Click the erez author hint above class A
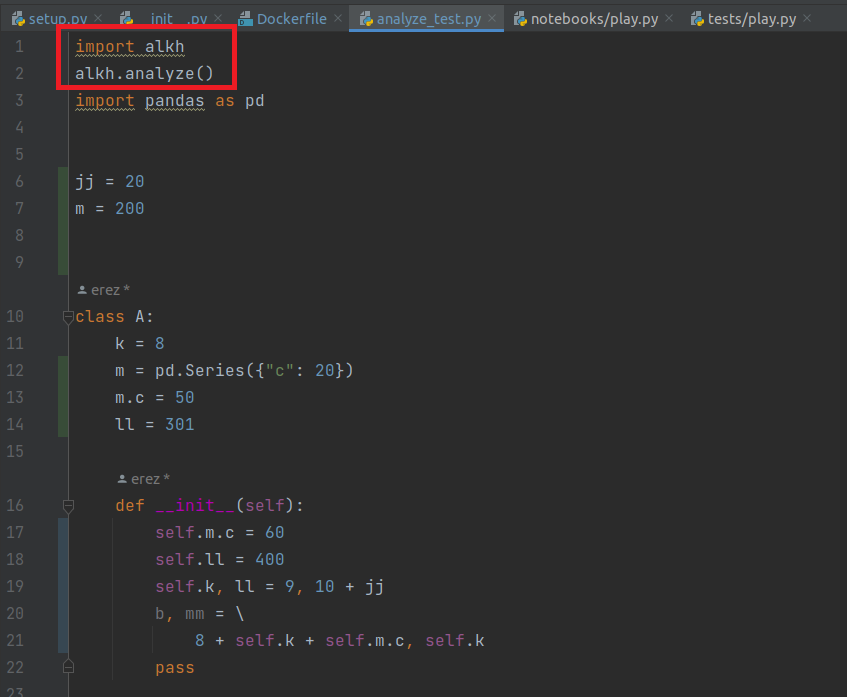847x697 pixels. [x=104, y=290]
